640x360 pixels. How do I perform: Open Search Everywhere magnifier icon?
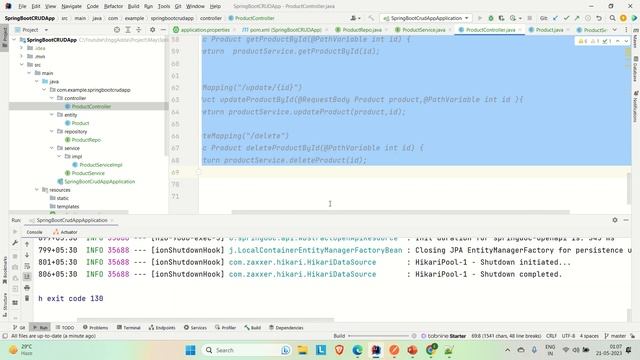tap(612, 18)
